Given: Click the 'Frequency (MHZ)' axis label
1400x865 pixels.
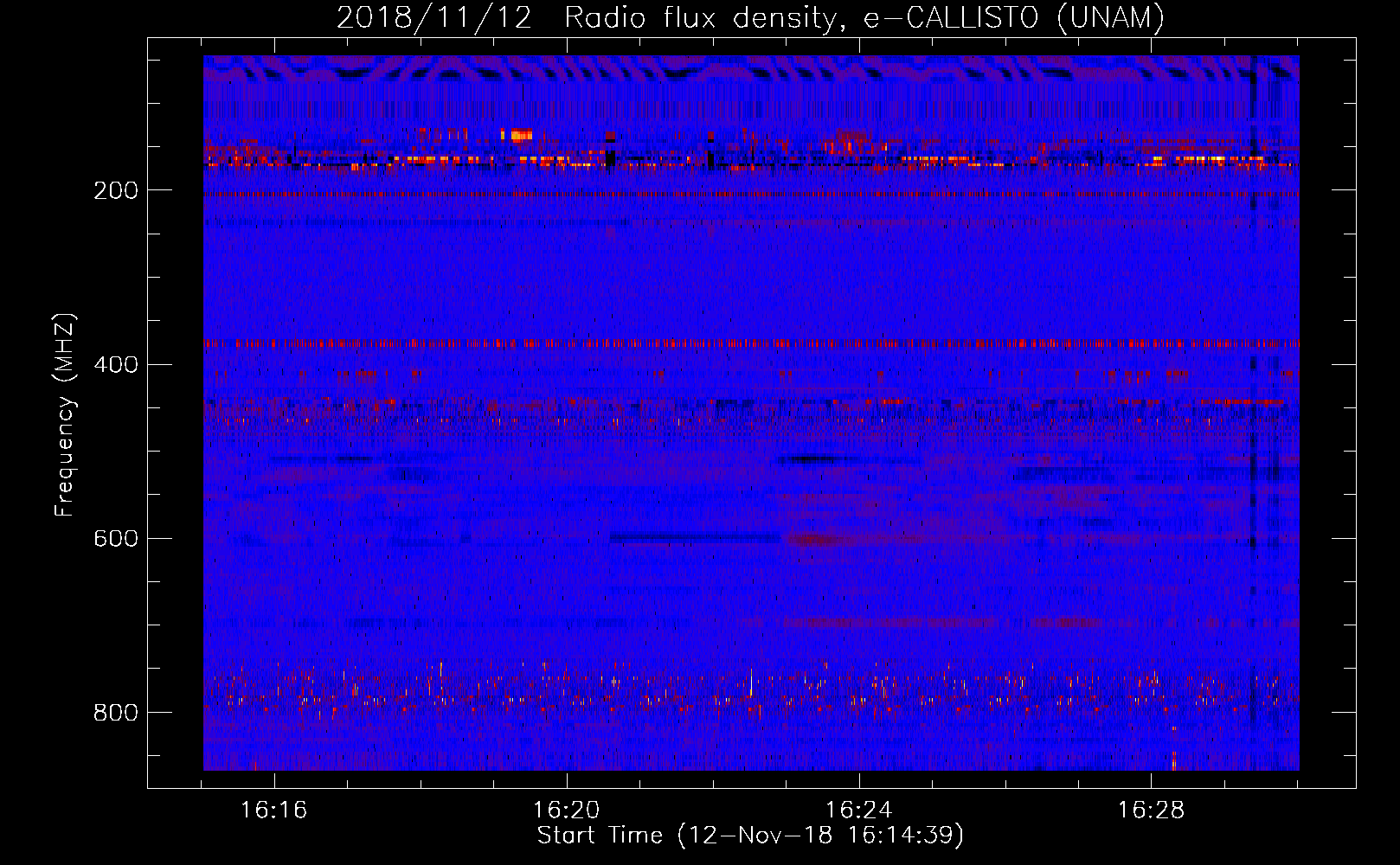Looking at the screenshot, I should [x=65, y=414].
